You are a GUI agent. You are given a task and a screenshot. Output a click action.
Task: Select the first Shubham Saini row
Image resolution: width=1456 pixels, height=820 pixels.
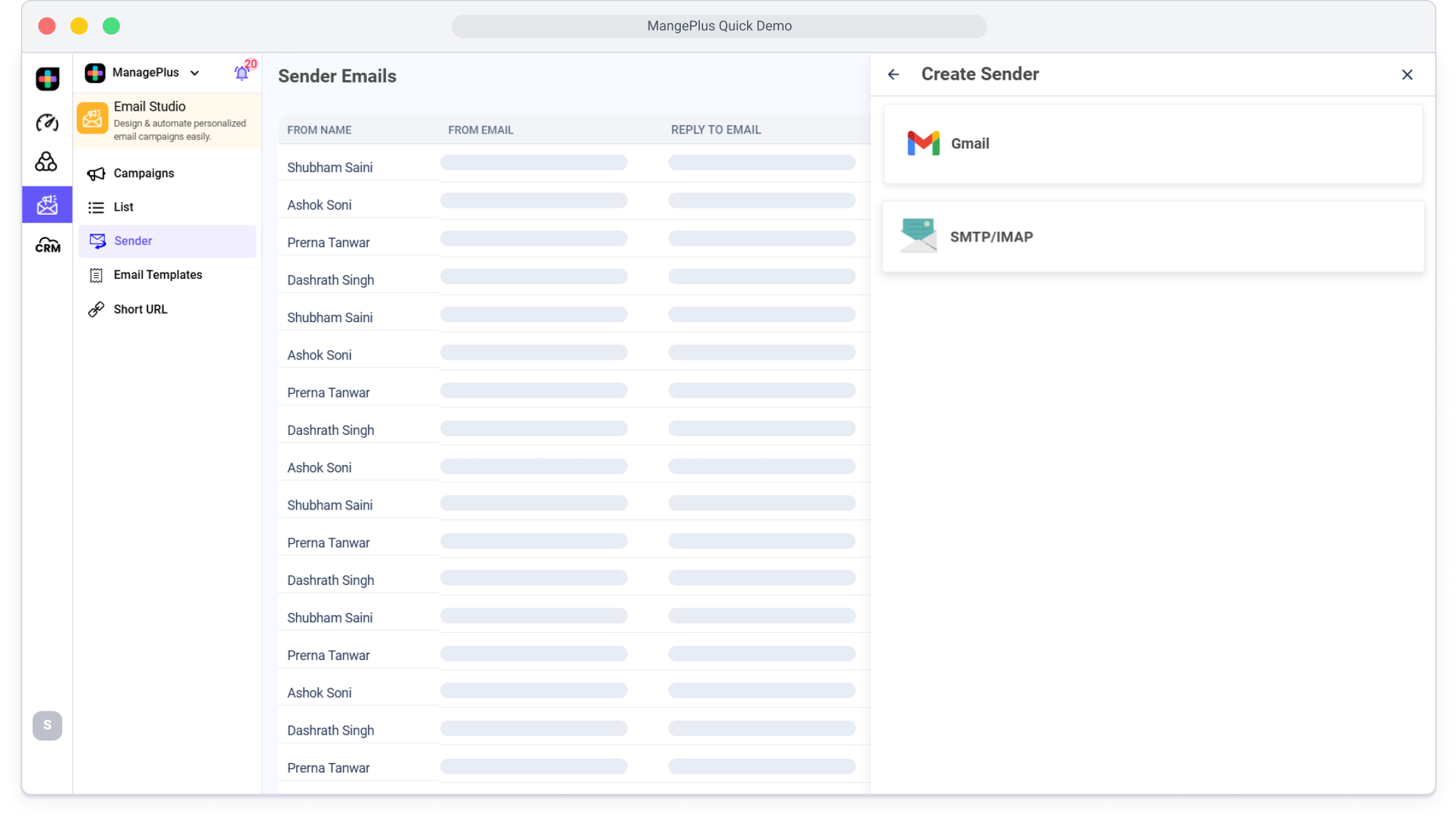pyautogui.click(x=330, y=168)
